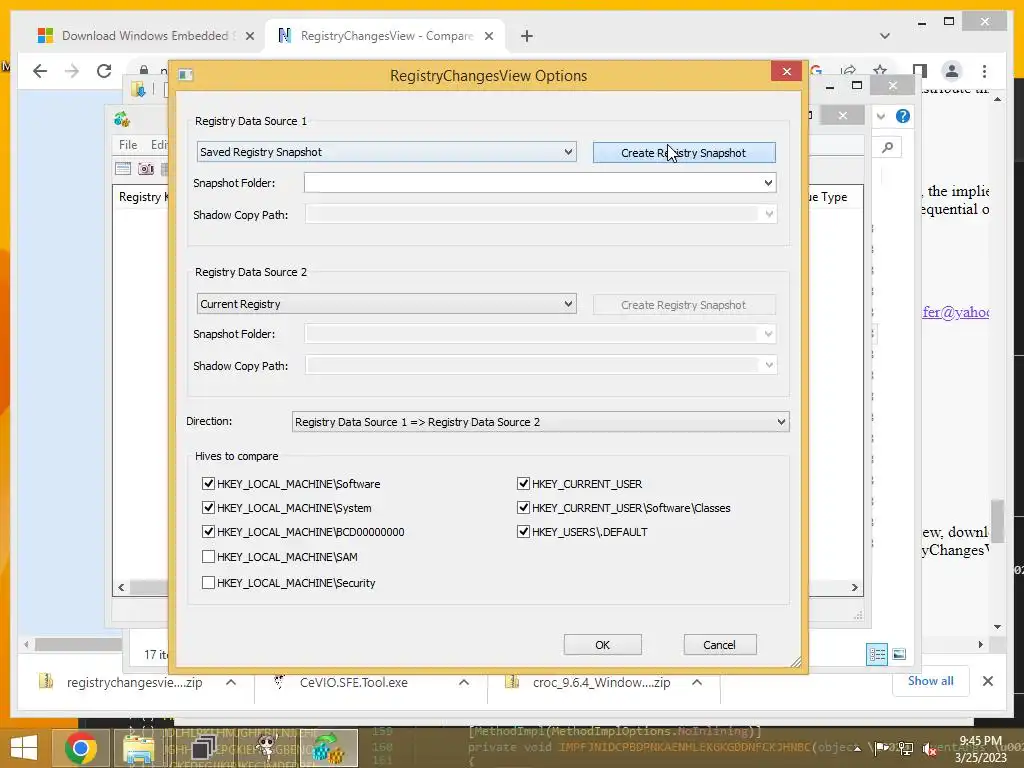Screen dimensions: 1024x768
Task: Open Data Source 2 Current Registry dropdown
Action: [387, 304]
